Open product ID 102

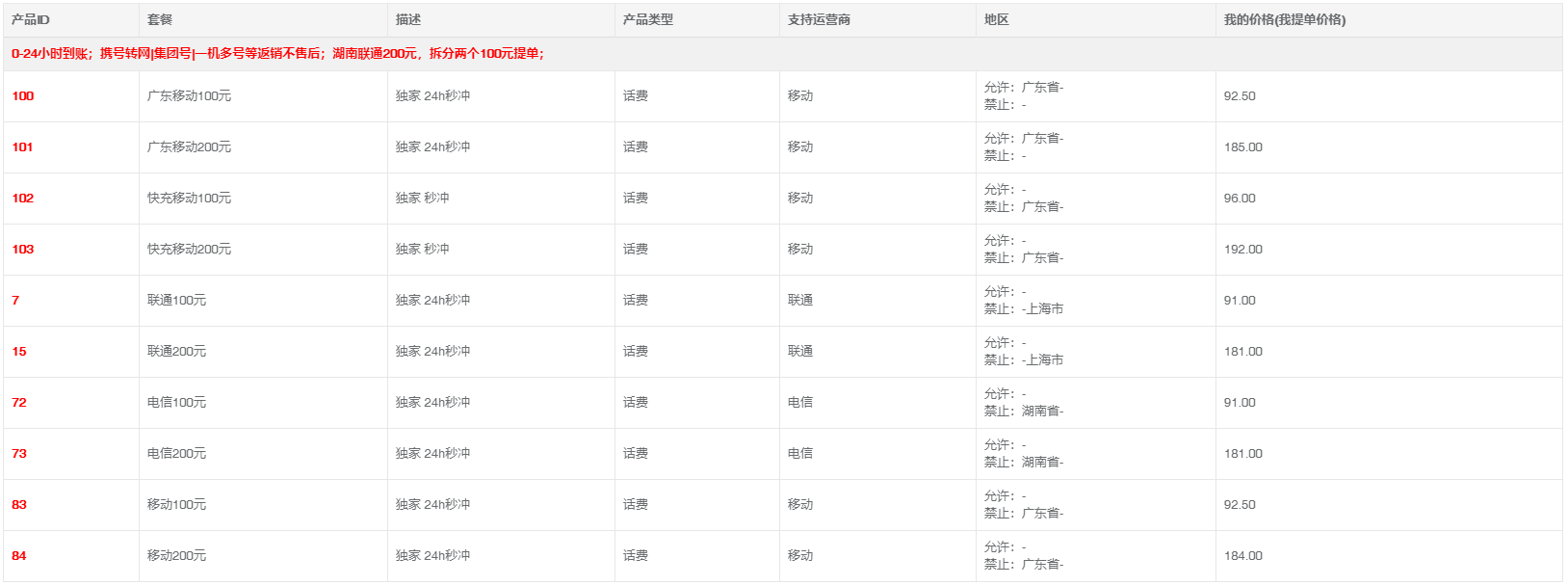click(x=23, y=199)
